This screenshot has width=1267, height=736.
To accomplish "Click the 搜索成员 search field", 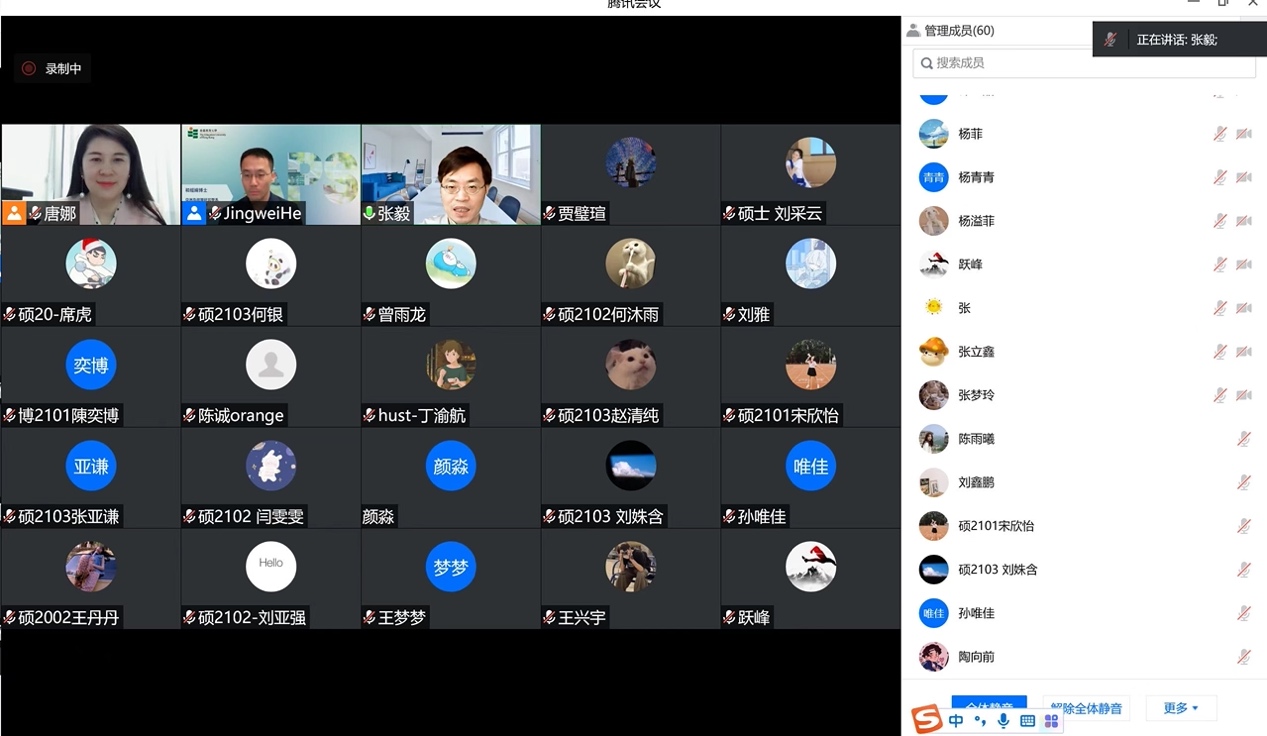I will (x=1084, y=63).
